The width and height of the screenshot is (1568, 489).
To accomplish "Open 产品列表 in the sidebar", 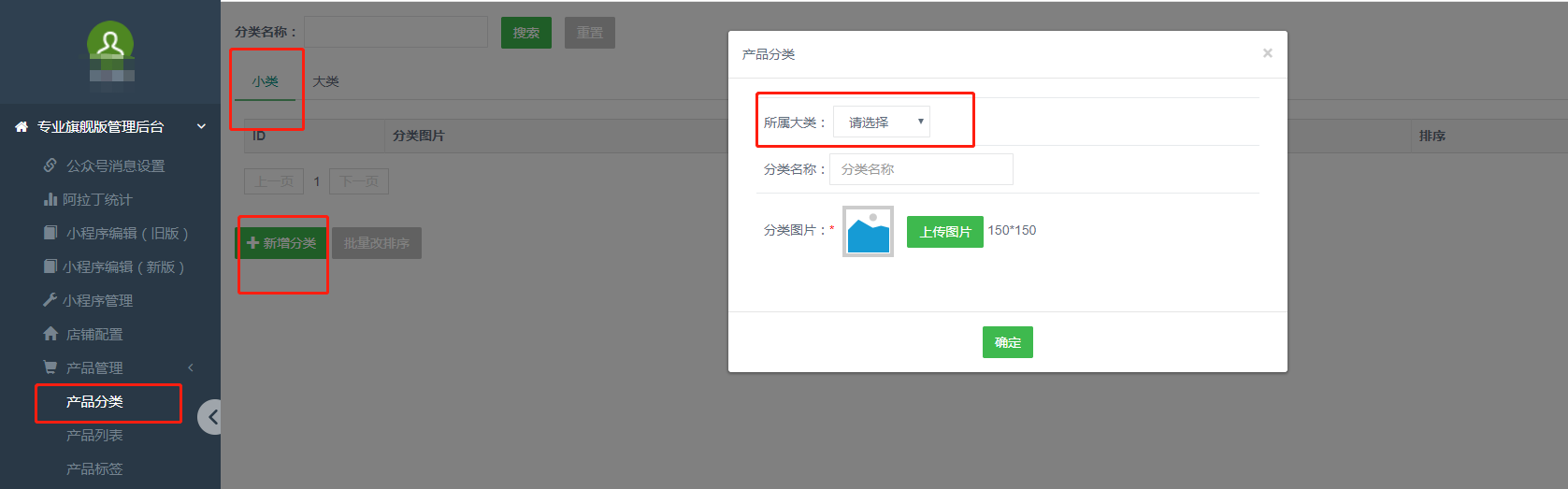I will (94, 436).
